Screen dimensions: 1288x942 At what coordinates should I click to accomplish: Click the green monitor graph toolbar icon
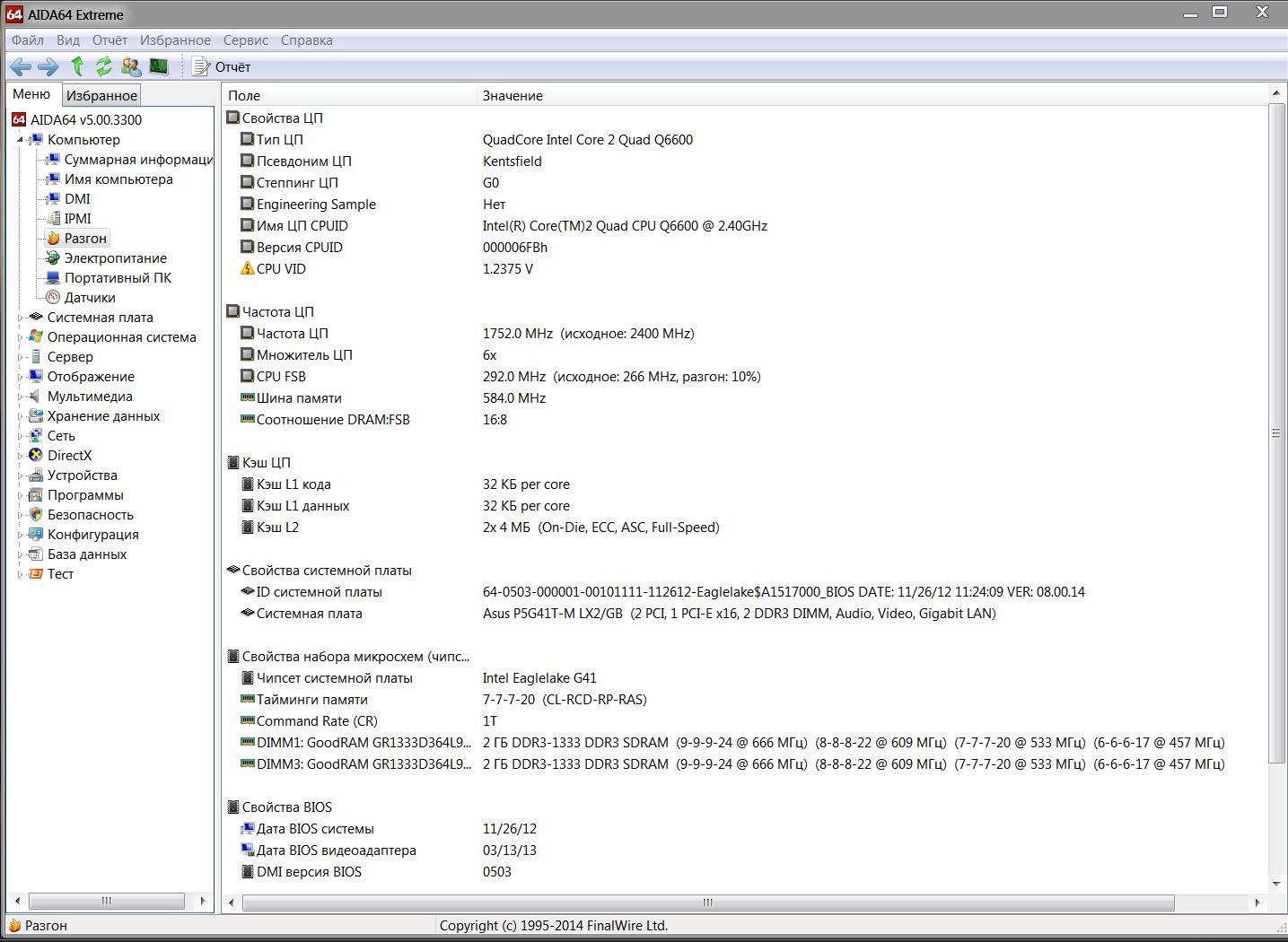coord(159,66)
